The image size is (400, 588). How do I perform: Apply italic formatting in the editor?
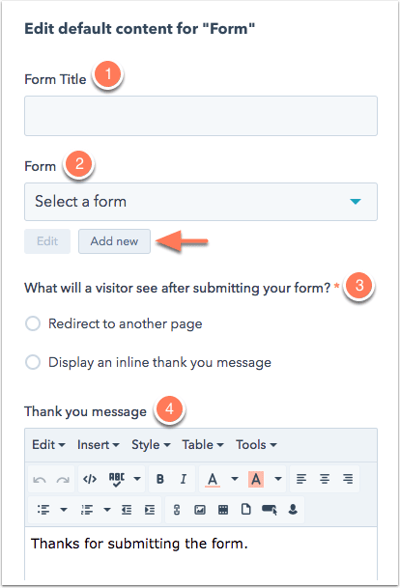point(183,479)
